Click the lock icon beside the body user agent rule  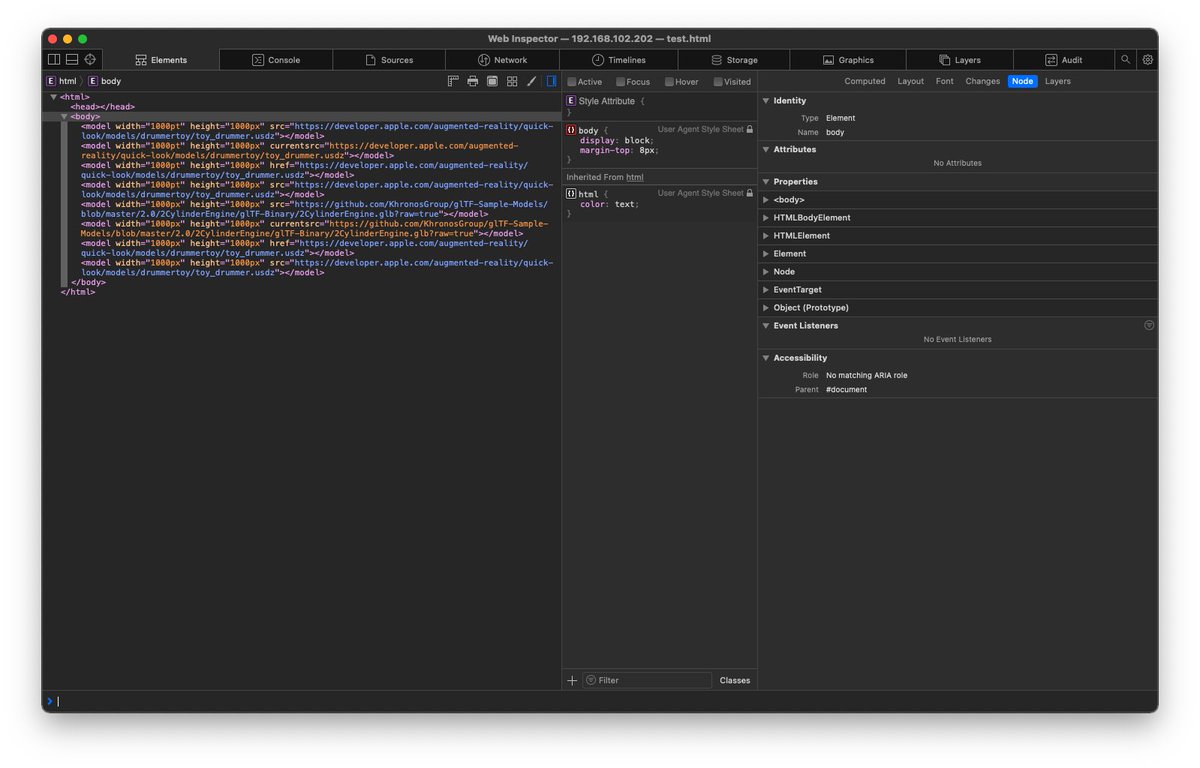750,130
